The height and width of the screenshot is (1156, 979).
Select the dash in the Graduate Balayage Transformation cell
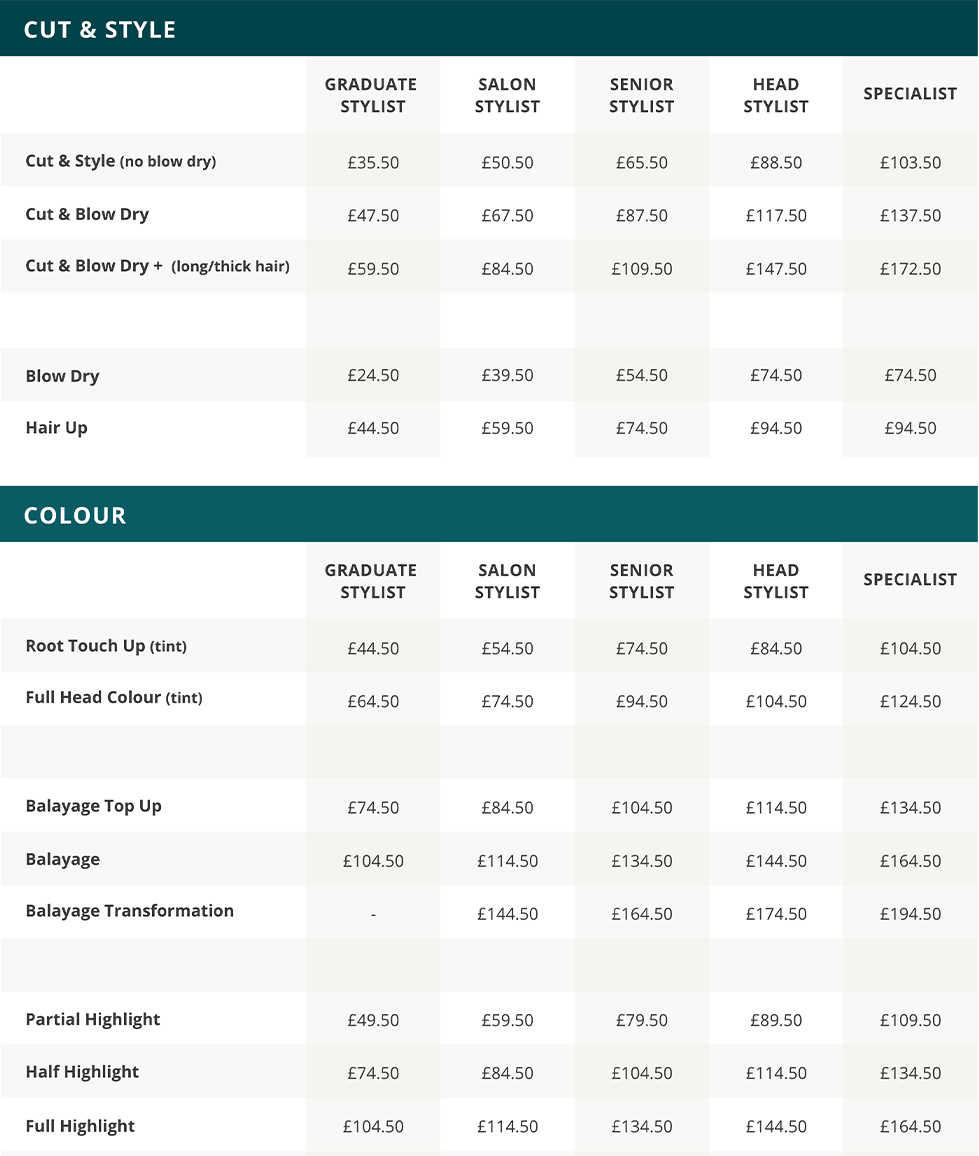373,914
